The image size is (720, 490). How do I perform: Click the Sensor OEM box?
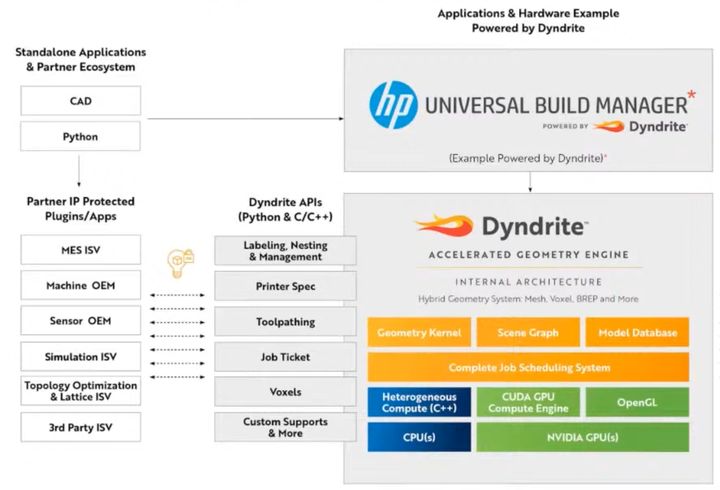tap(80, 321)
